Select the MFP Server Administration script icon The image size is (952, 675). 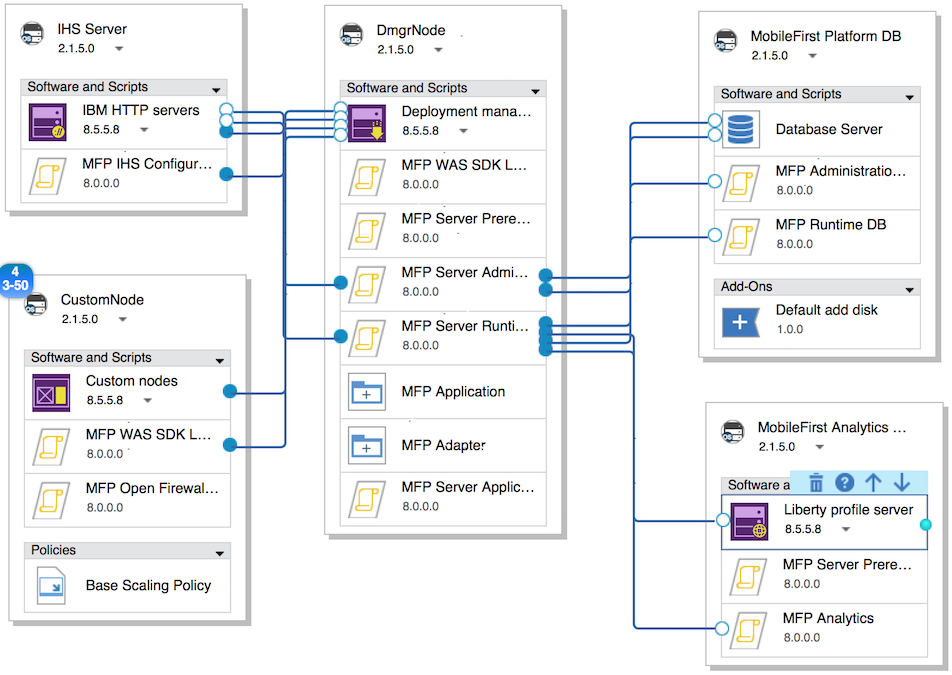pos(367,285)
